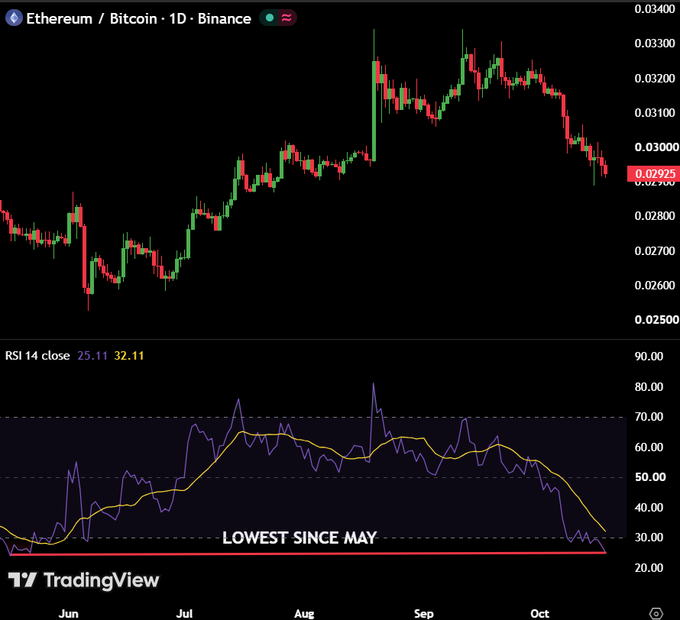
Task: Click the 0.02600 price axis label
Action: click(655, 285)
